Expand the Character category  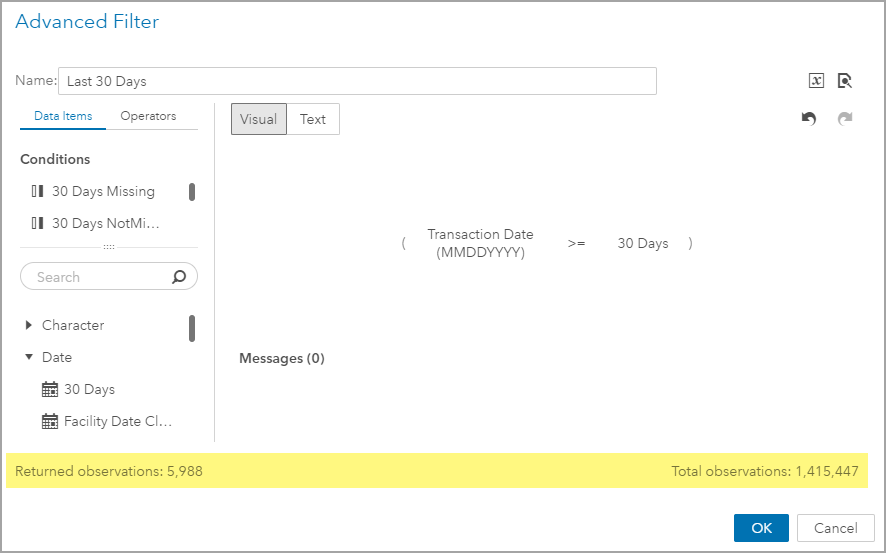29,325
